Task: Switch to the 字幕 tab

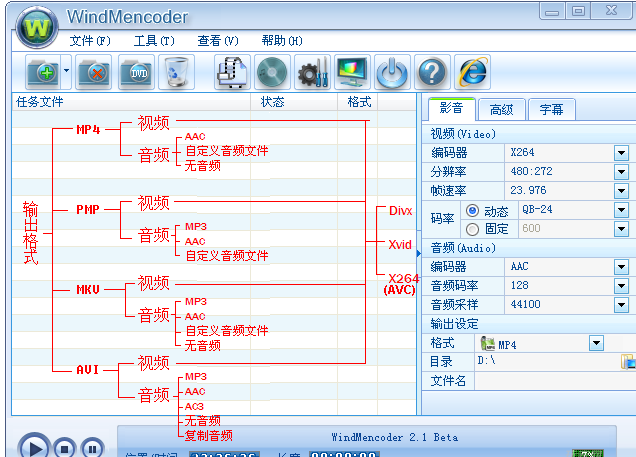Action: [x=552, y=109]
